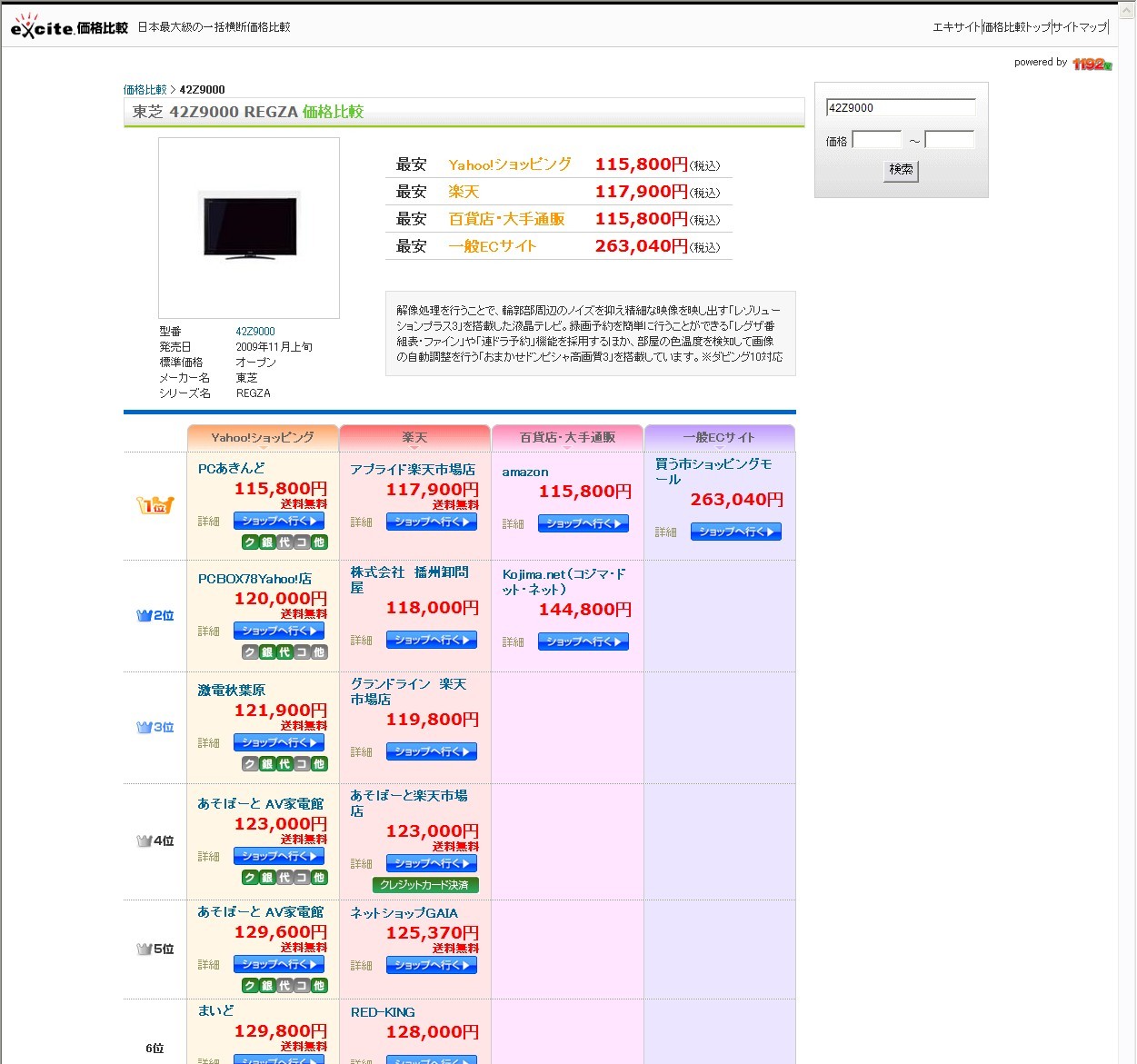Open 一般ECサイト lowest price summary link
This screenshot has width=1137, height=1064.
pyautogui.click(x=493, y=246)
